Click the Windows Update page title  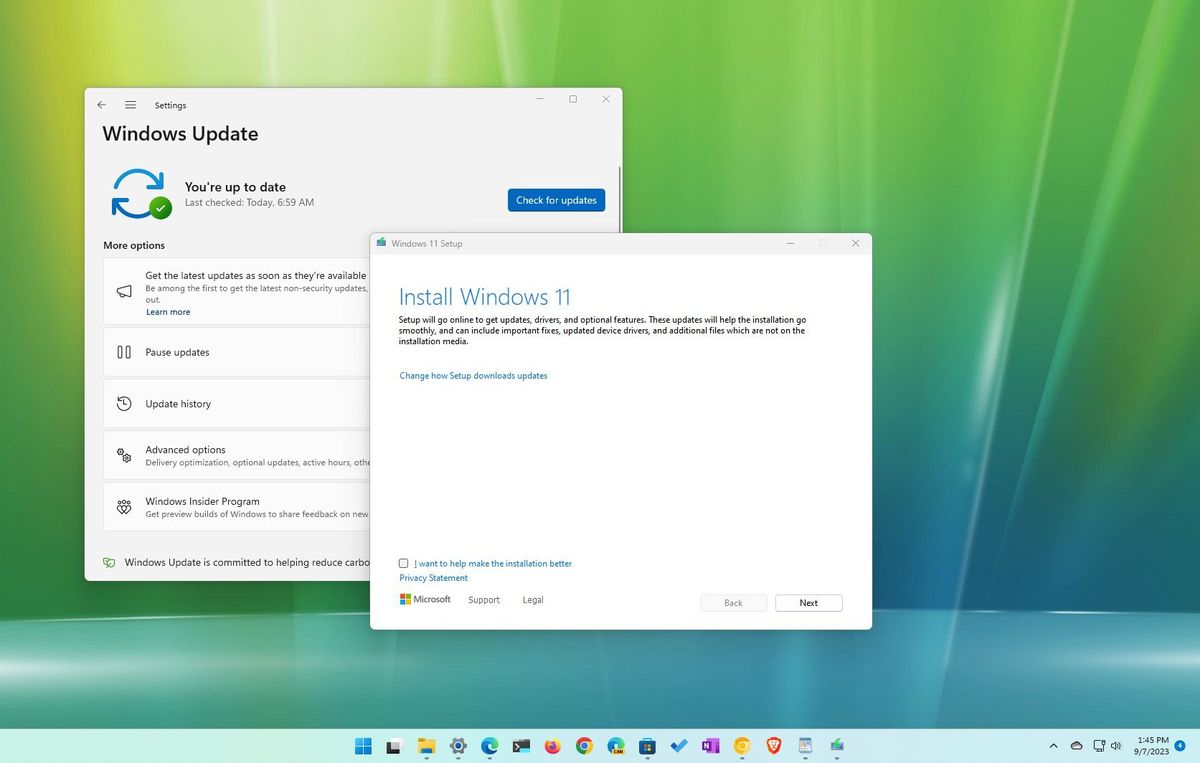click(x=180, y=134)
